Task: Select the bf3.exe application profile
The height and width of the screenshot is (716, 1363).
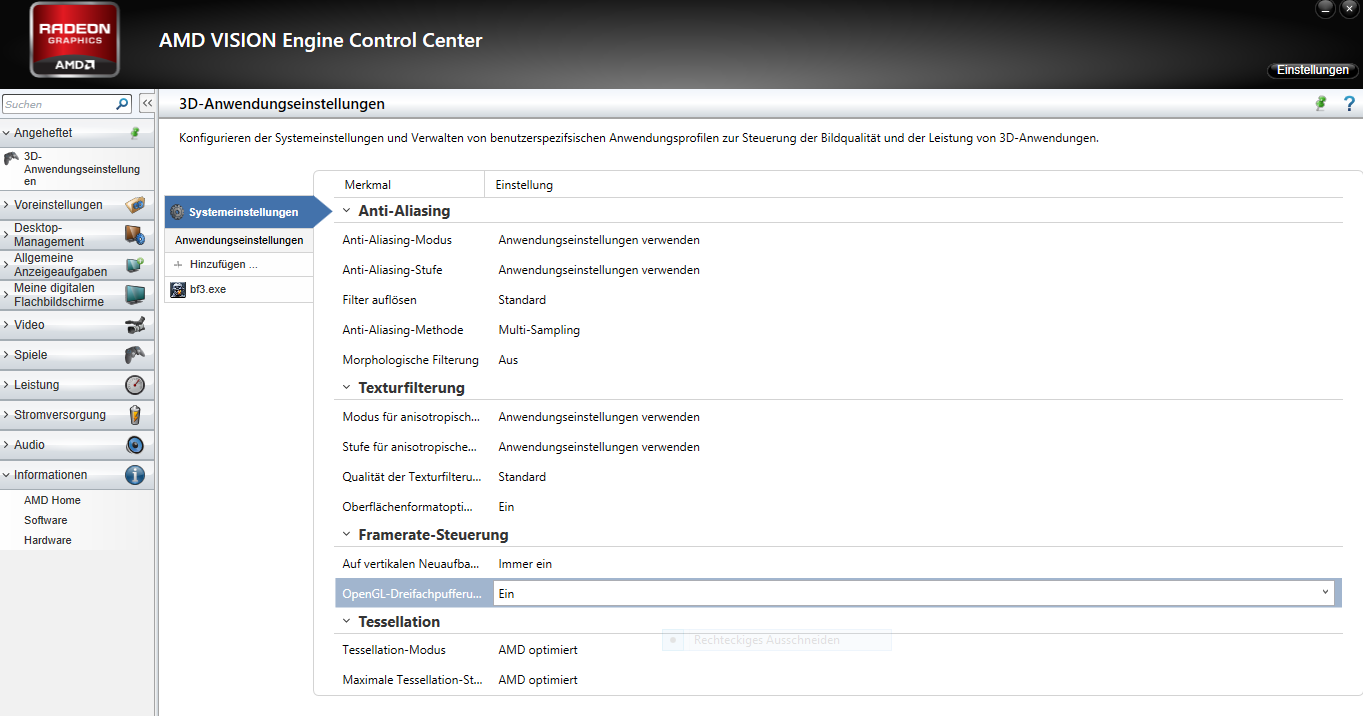Action: point(239,289)
